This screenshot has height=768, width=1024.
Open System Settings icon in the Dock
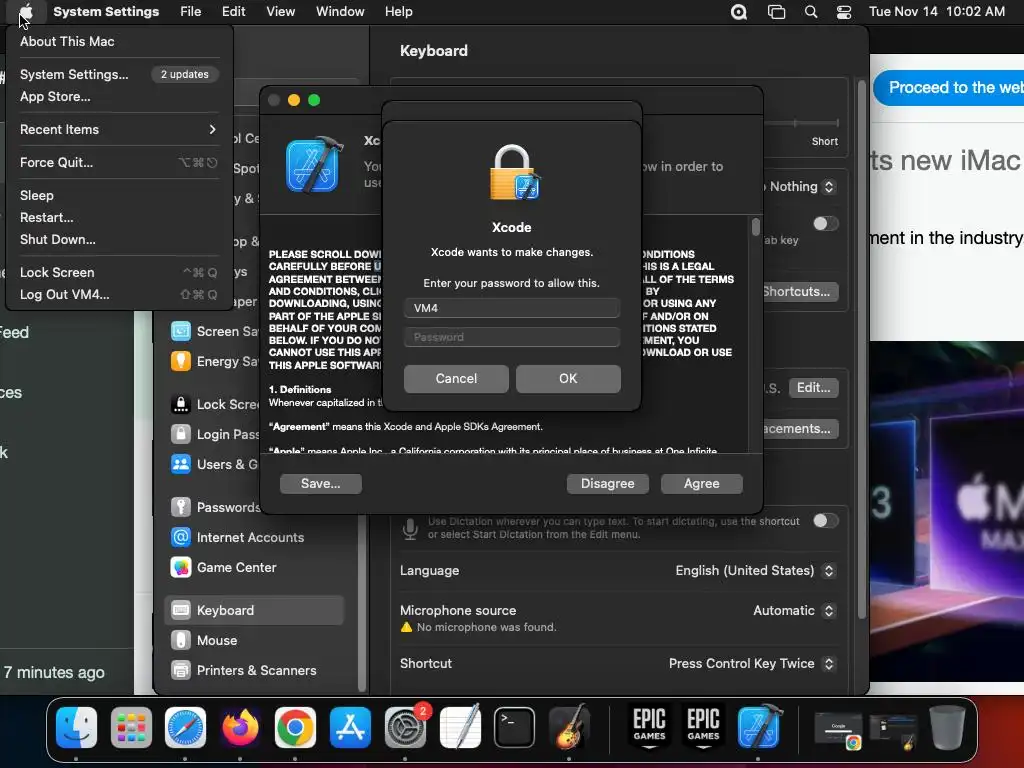(x=405, y=727)
